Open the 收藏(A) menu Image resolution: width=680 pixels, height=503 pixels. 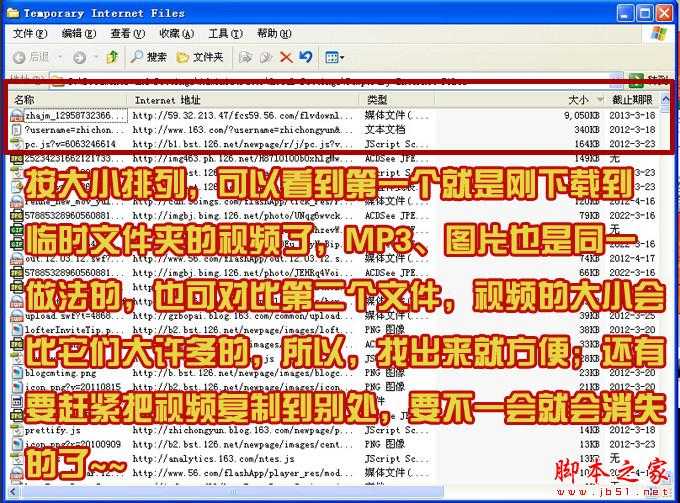[176, 33]
